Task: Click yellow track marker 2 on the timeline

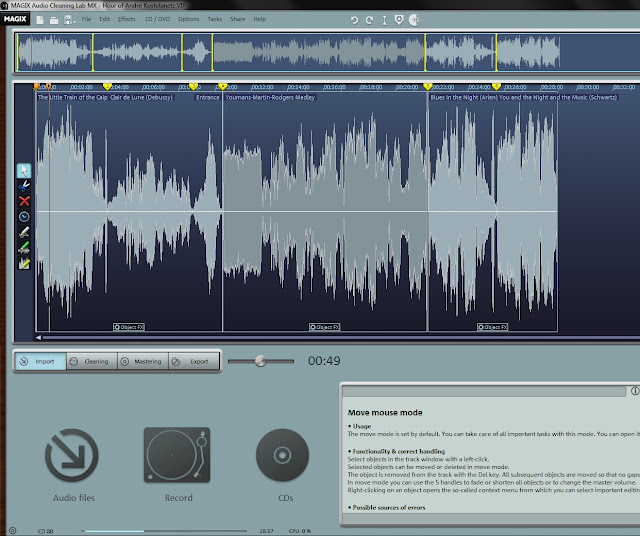Action: pos(107,86)
